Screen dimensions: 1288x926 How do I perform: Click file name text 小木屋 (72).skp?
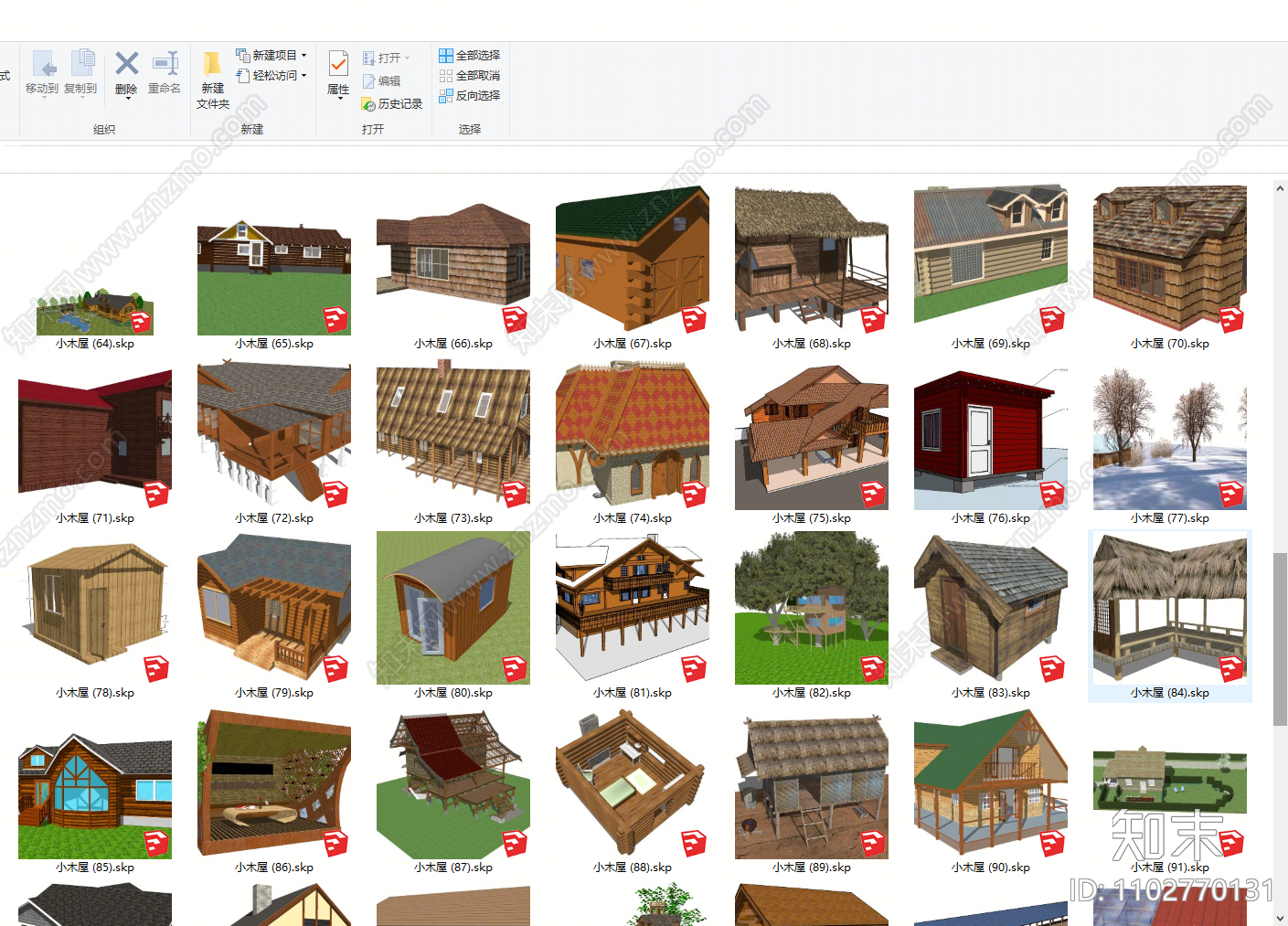tap(274, 518)
